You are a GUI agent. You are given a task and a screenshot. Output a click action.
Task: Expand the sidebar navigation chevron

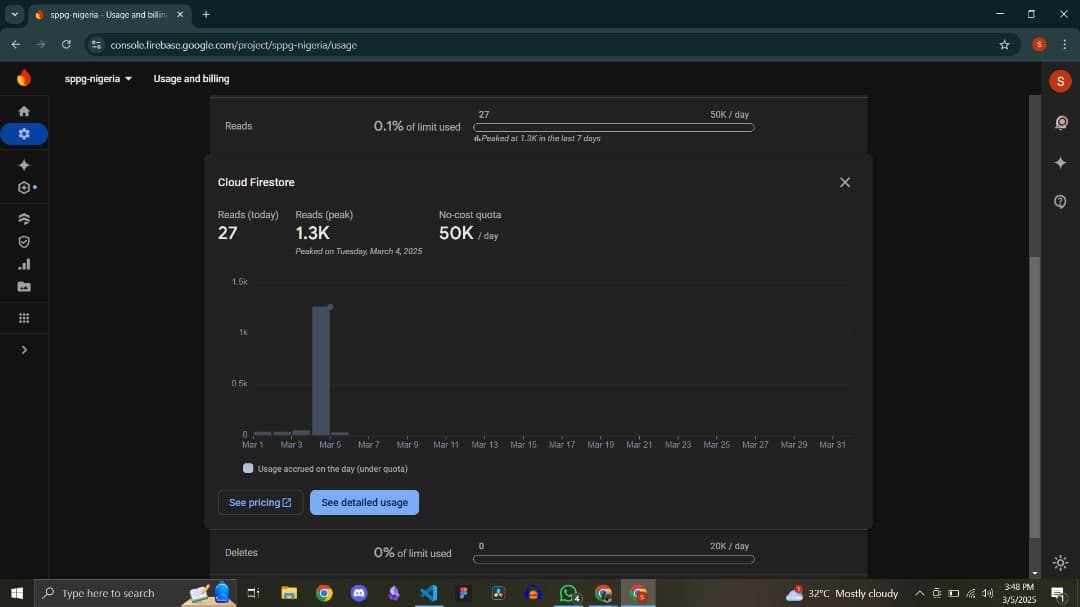[24, 350]
